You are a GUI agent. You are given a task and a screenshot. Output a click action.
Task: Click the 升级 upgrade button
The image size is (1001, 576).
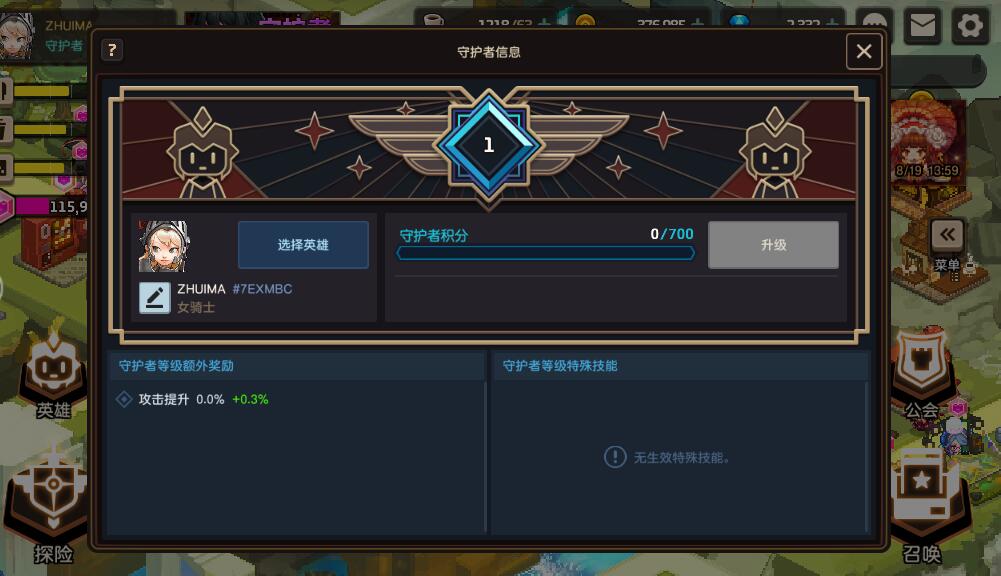(x=773, y=245)
